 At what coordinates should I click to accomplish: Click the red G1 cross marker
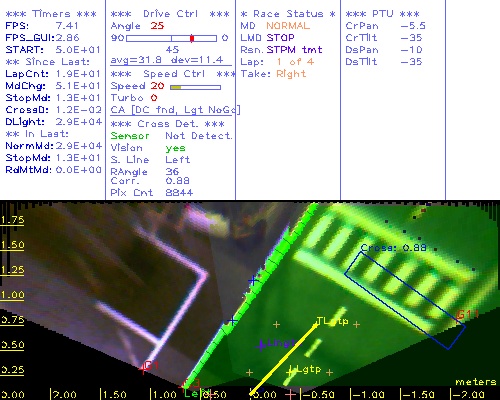[x=144, y=369]
